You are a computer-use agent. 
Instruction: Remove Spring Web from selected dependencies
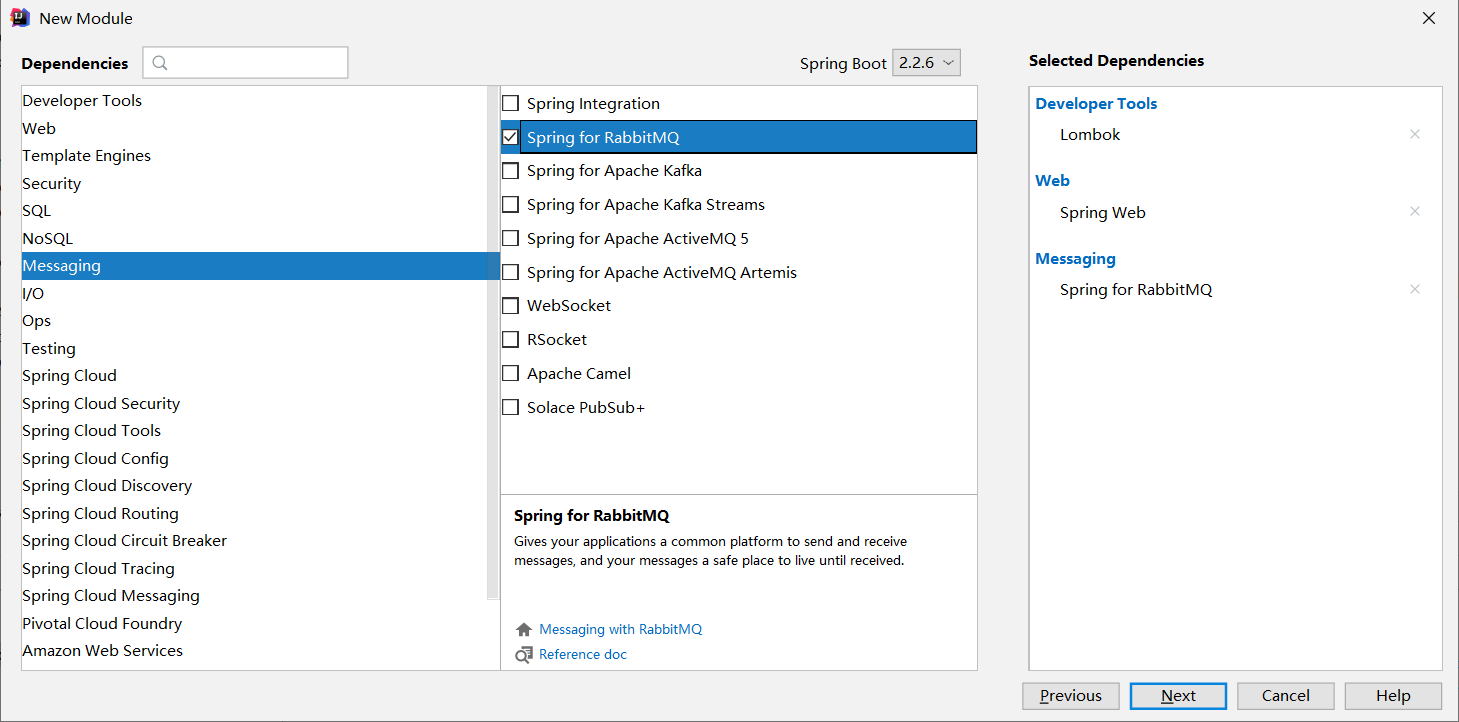tap(1415, 211)
